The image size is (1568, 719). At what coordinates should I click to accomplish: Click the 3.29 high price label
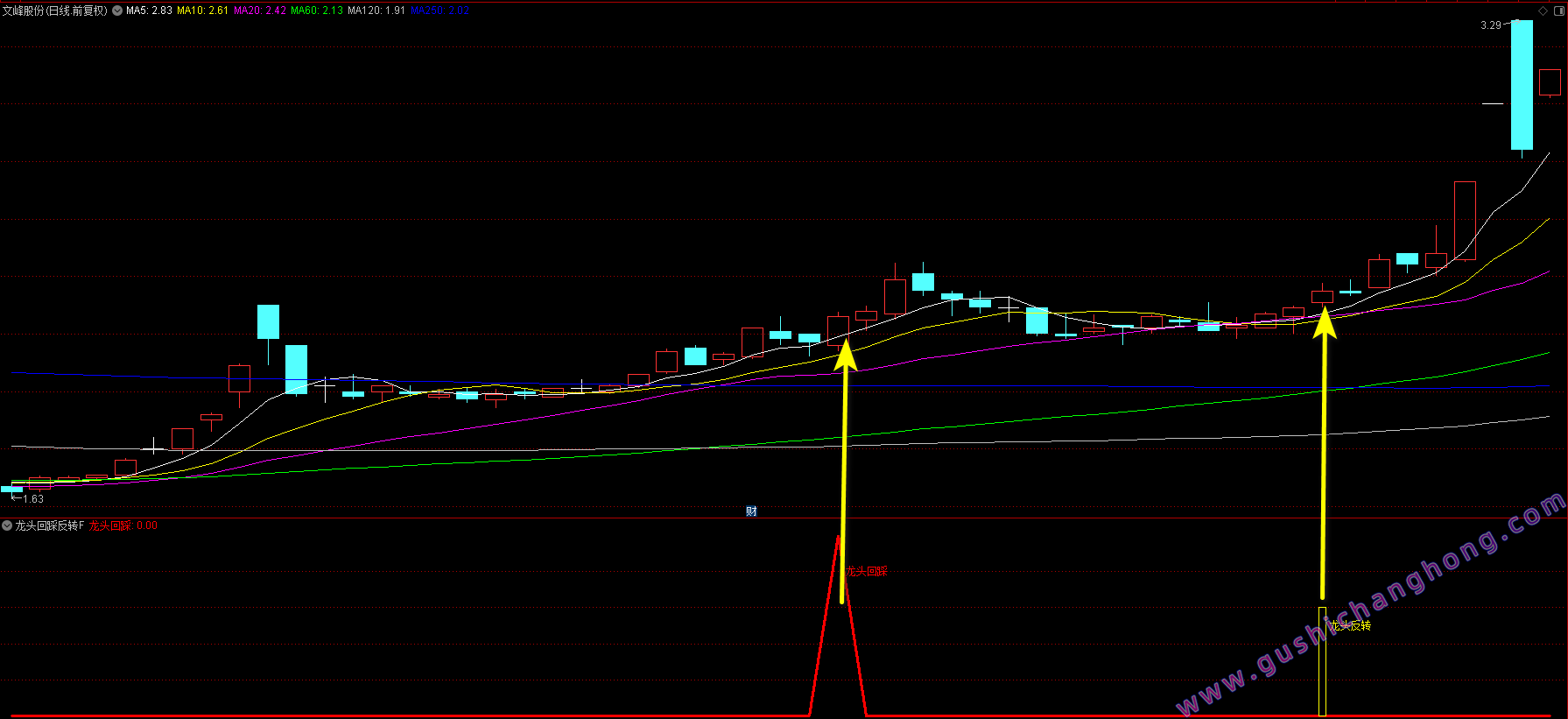1491,25
